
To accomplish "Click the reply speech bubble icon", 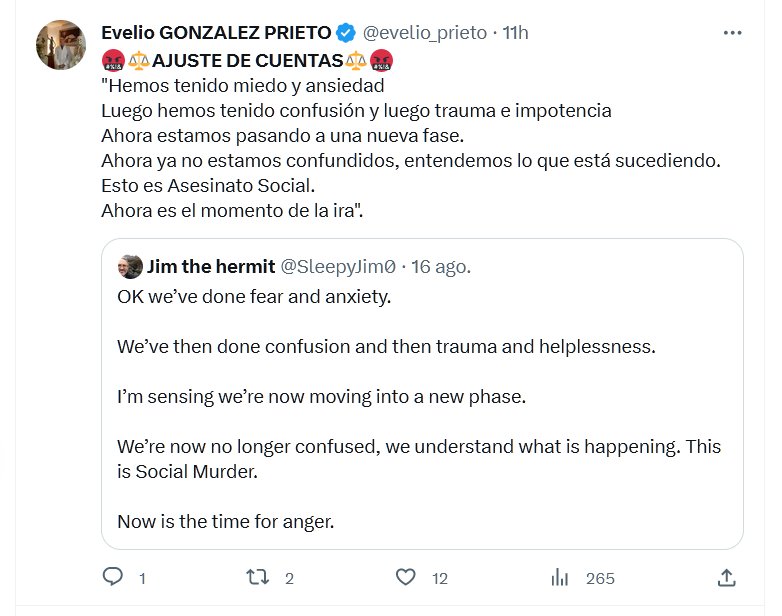I will 113,577.
